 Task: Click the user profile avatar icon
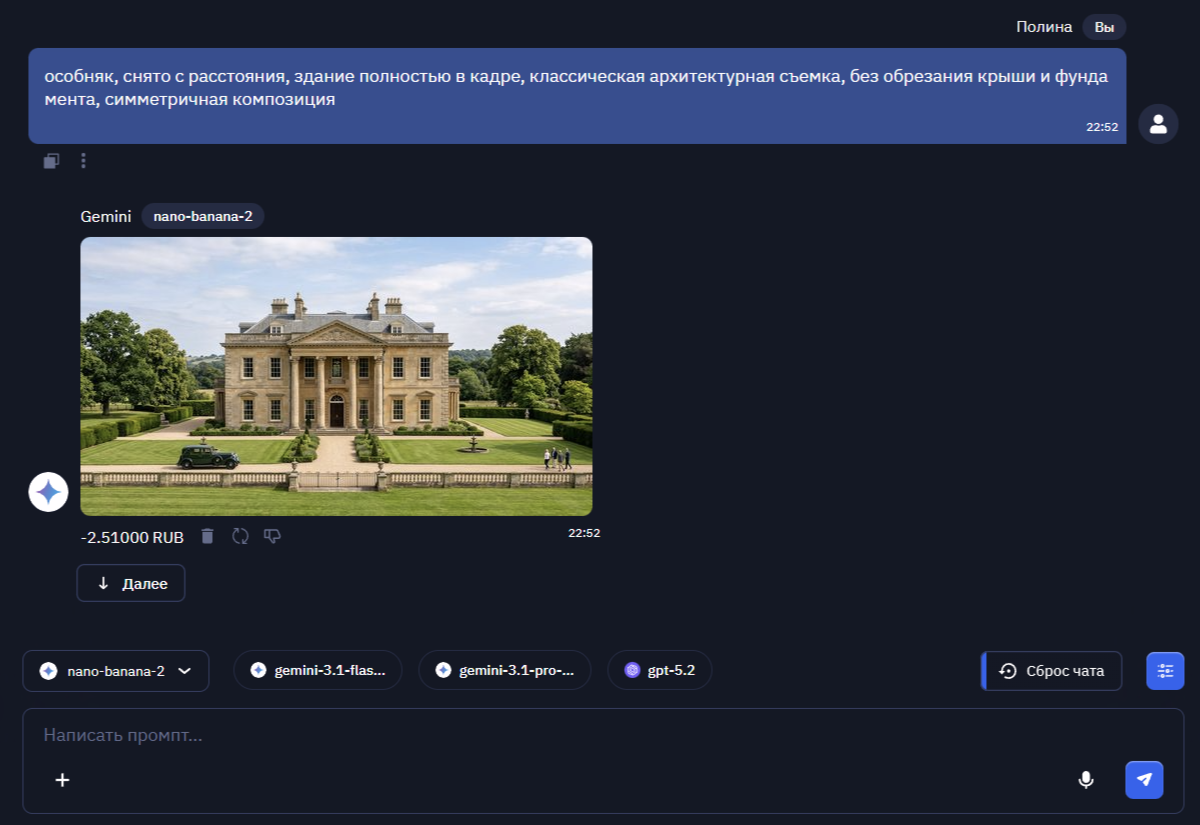[x=1158, y=124]
